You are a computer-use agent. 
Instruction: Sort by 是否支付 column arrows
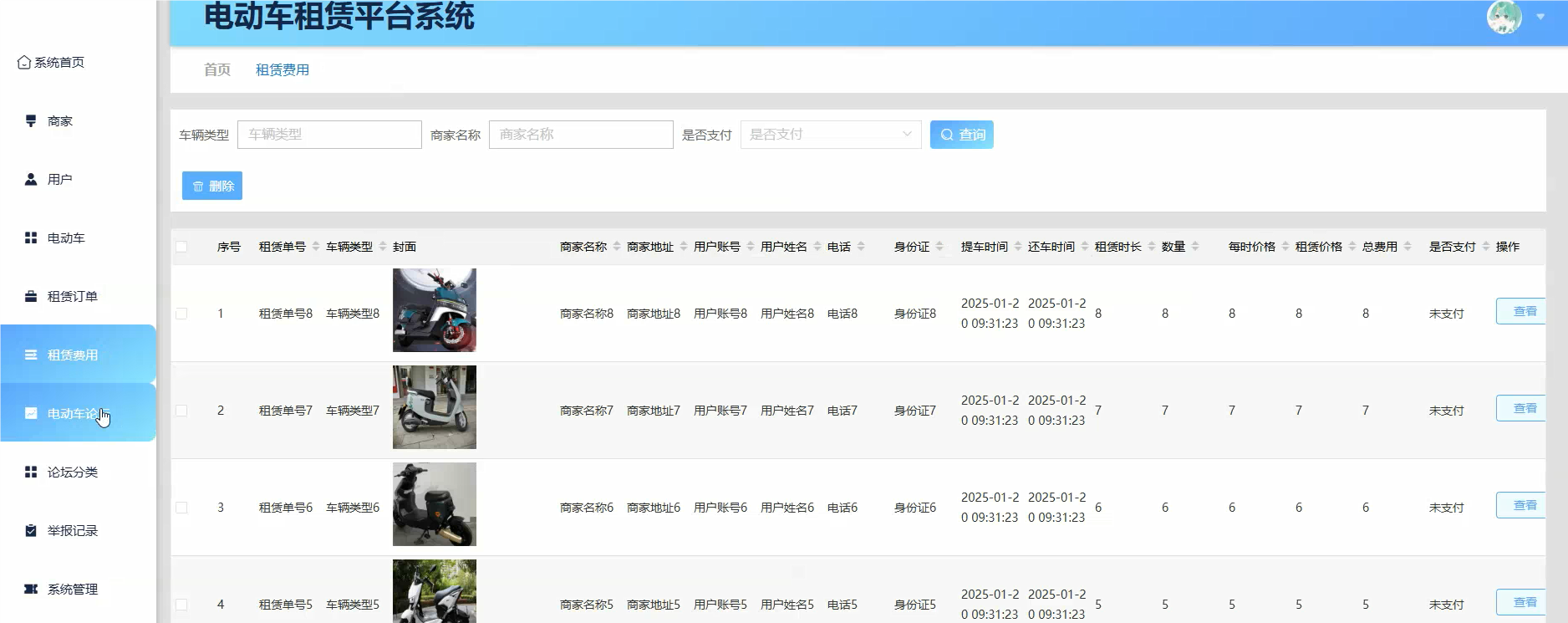point(1486,247)
